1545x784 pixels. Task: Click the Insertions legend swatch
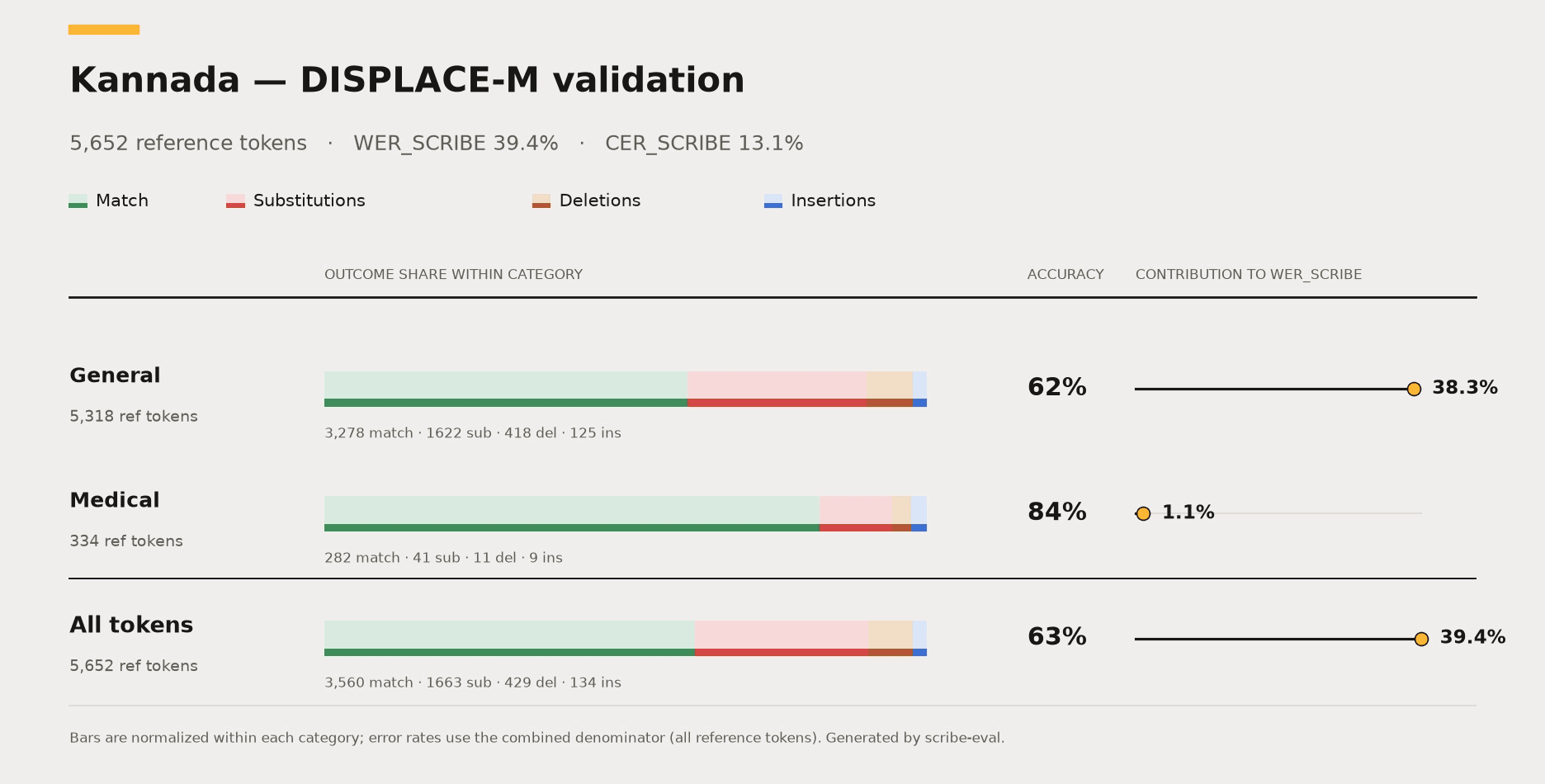(773, 201)
